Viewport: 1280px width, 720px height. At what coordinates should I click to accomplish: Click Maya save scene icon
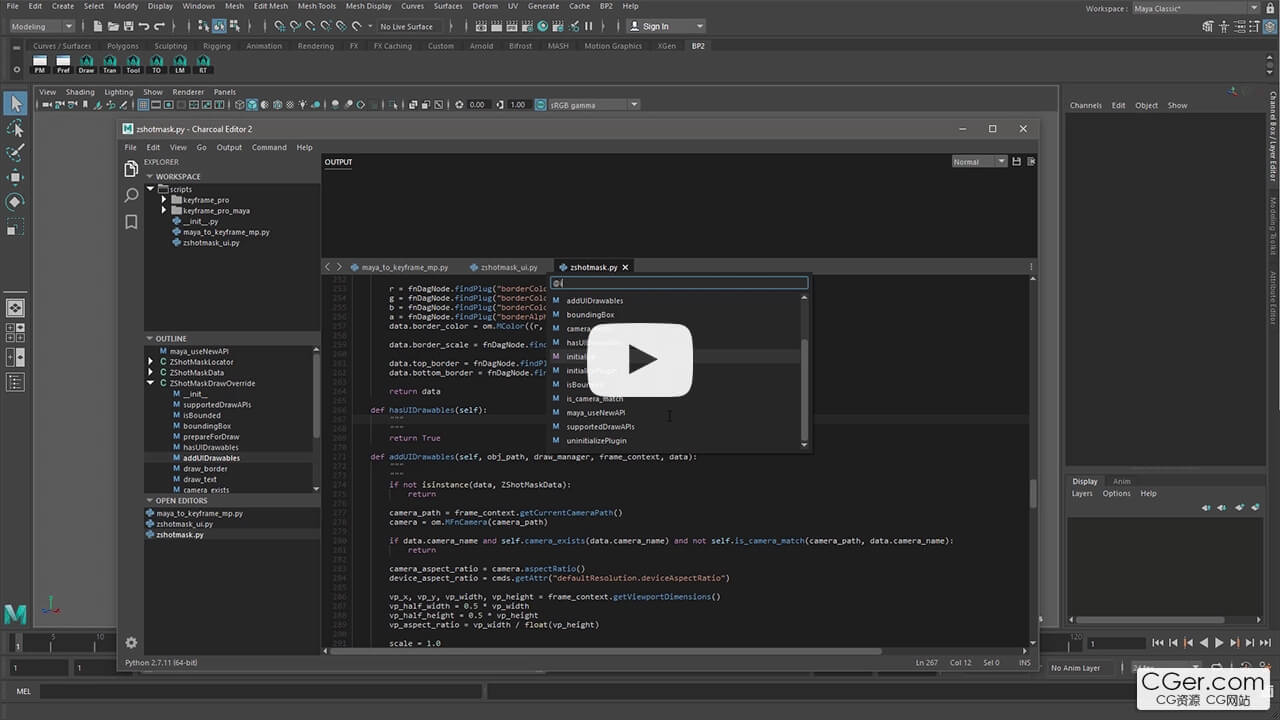[126, 26]
